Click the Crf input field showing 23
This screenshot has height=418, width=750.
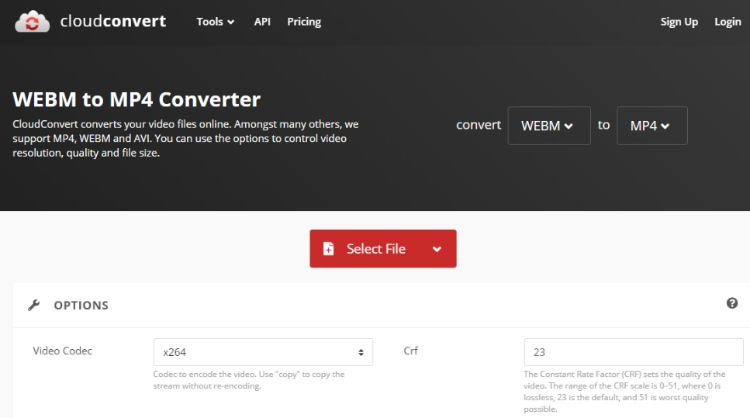(633, 352)
